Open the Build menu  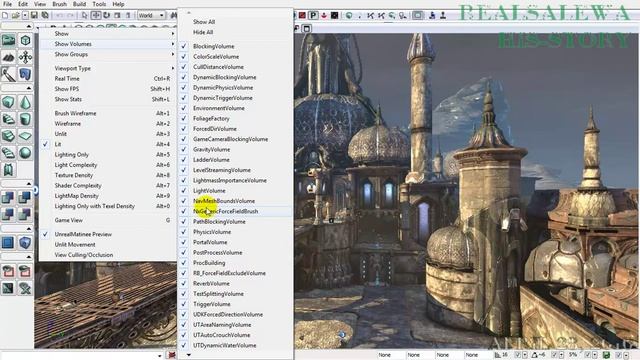(x=79, y=4)
